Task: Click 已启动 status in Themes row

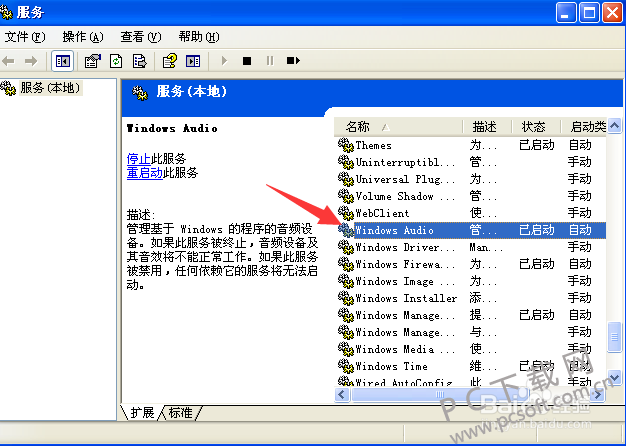Action: (x=537, y=145)
